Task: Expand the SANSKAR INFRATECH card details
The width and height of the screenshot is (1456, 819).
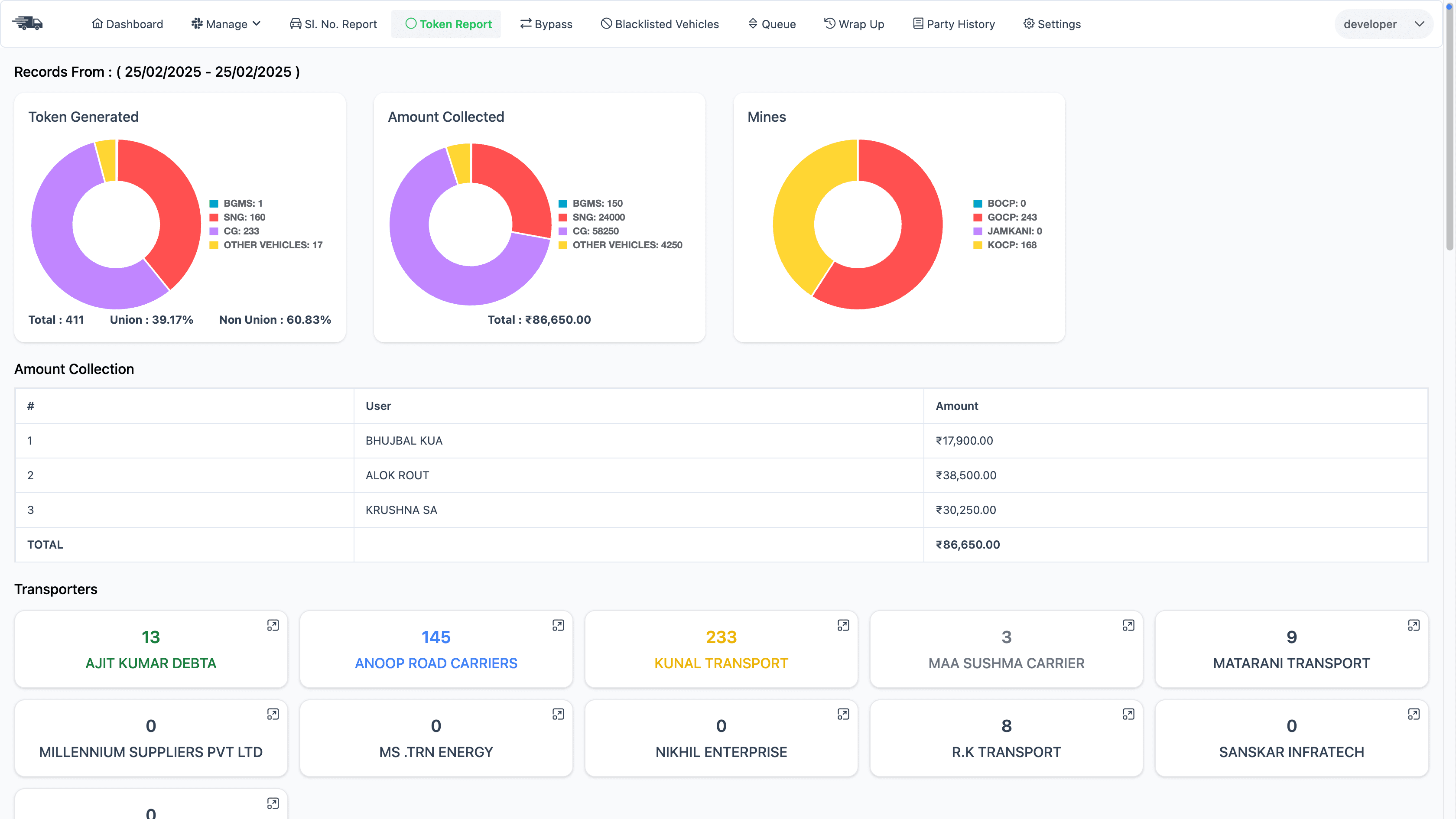Action: [1413, 714]
